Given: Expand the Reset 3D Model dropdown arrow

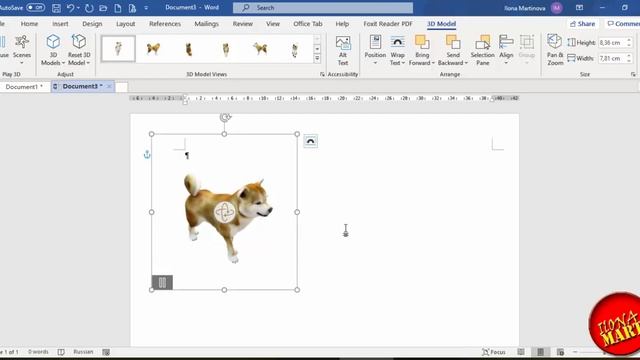Looking at the screenshot, I should [88, 63].
